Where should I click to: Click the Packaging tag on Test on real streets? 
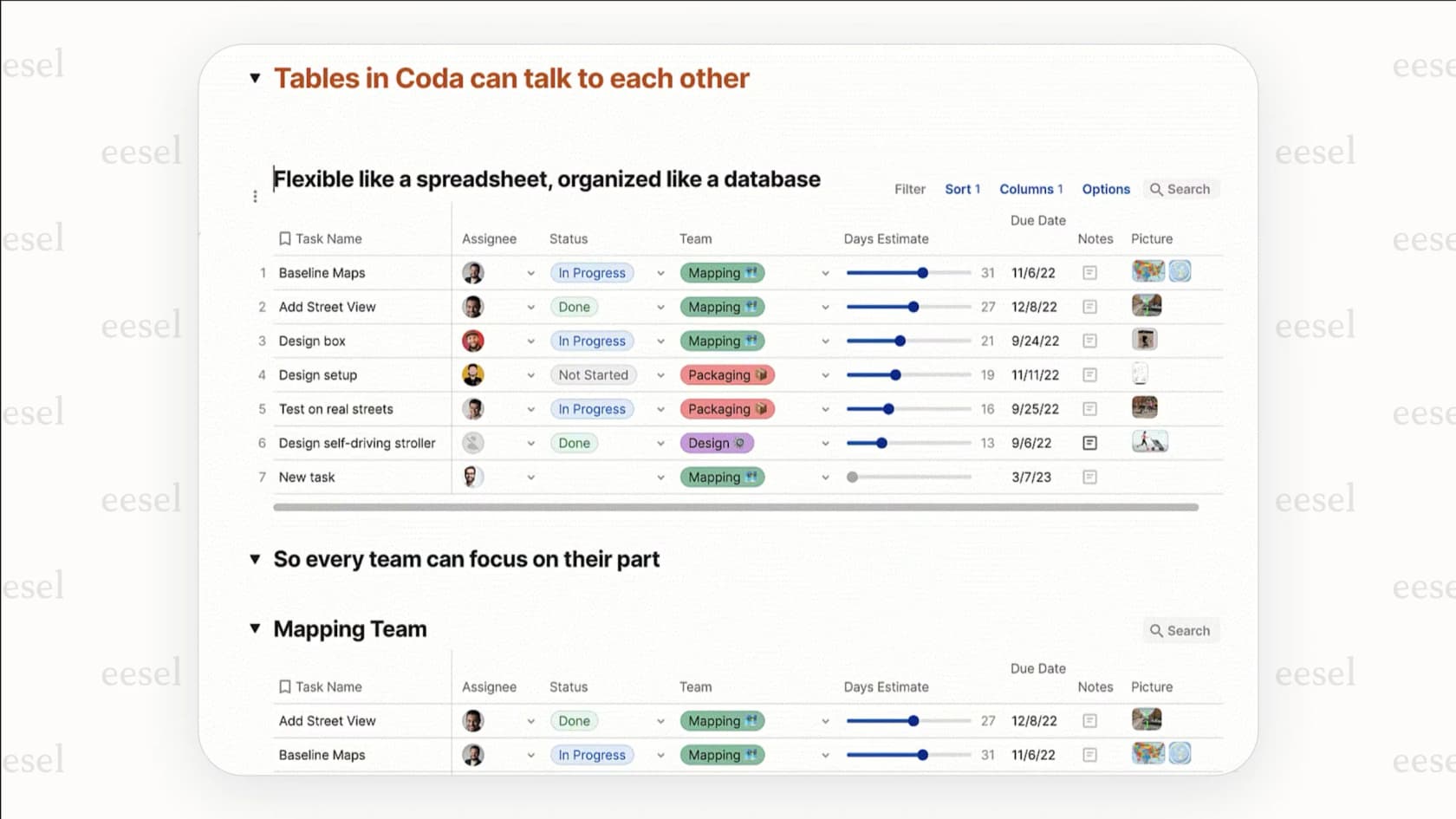click(x=727, y=409)
